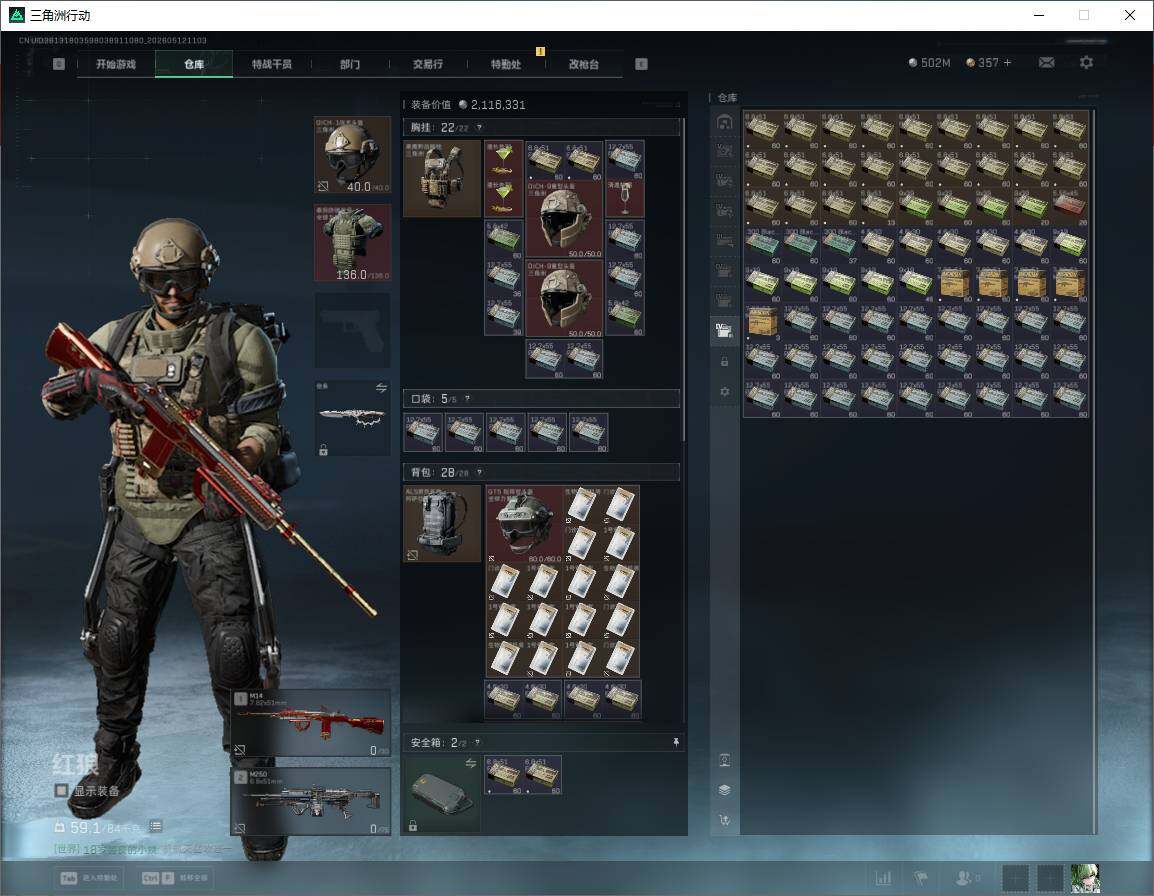The height and width of the screenshot is (896, 1154).
Task: Select the wooden ammo crate with count 3
Action: [762, 322]
